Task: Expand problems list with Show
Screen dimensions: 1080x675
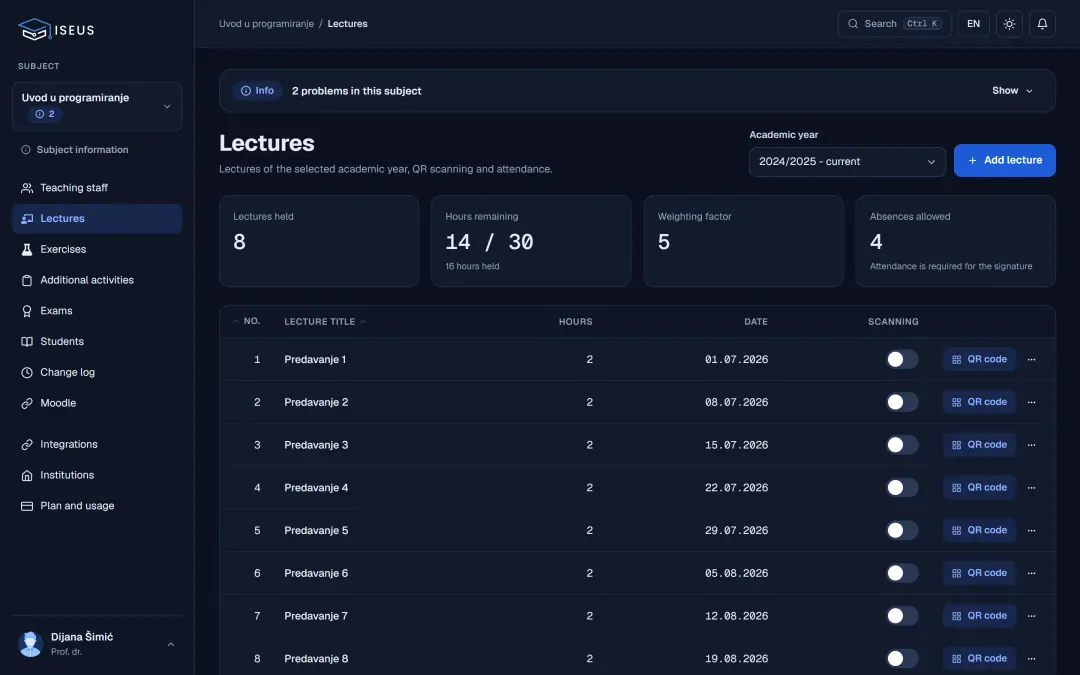Action: coord(1012,91)
